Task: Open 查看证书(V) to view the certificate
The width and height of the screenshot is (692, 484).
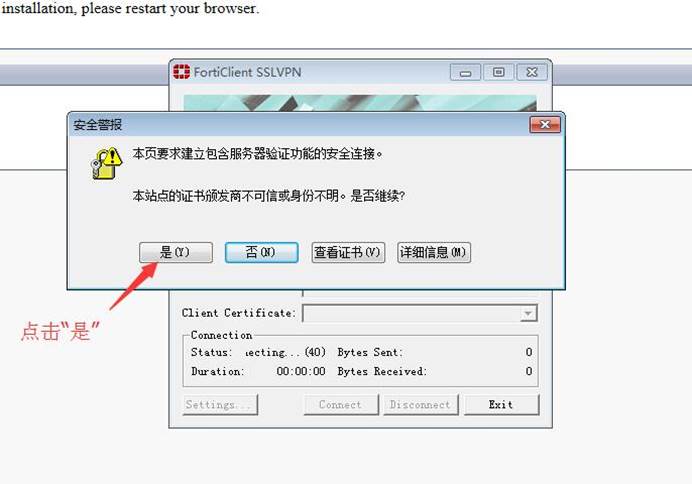Action: (x=348, y=252)
